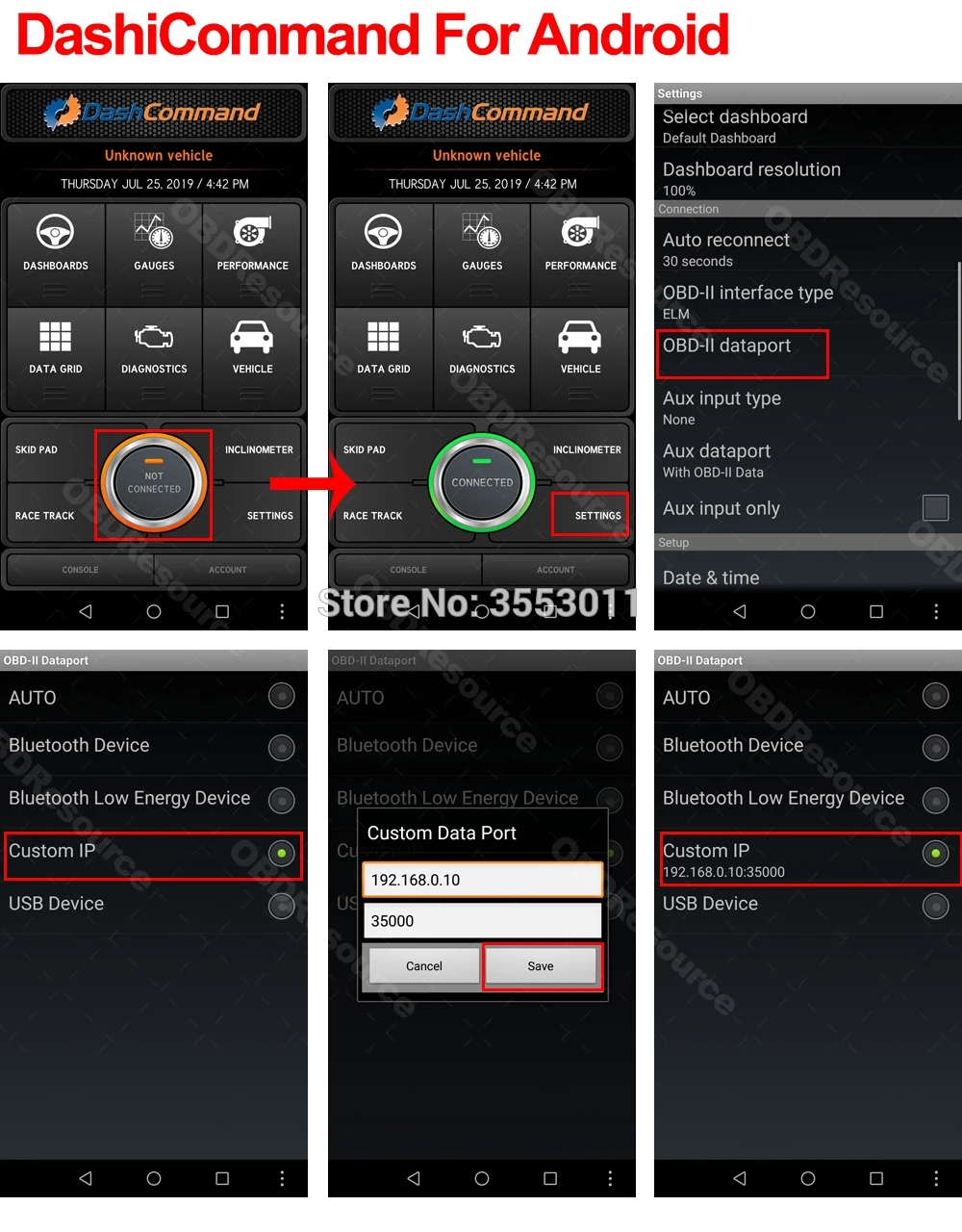The height and width of the screenshot is (1232, 962).
Task: Open overflow menu on dataport list showing 192.168.0.10:35000
Action: click(x=936, y=1178)
